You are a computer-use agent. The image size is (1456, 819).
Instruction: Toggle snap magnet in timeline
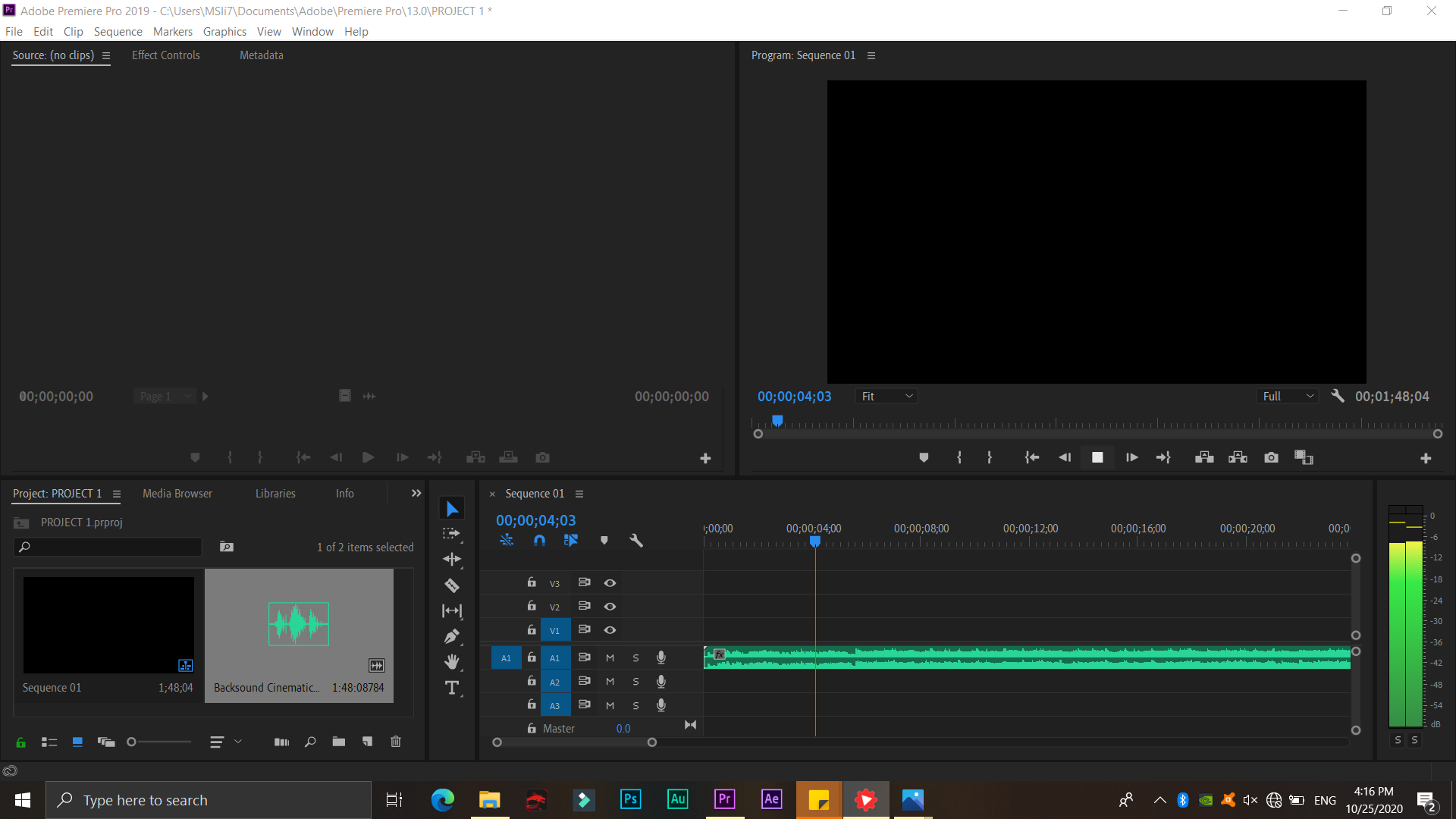(x=539, y=541)
